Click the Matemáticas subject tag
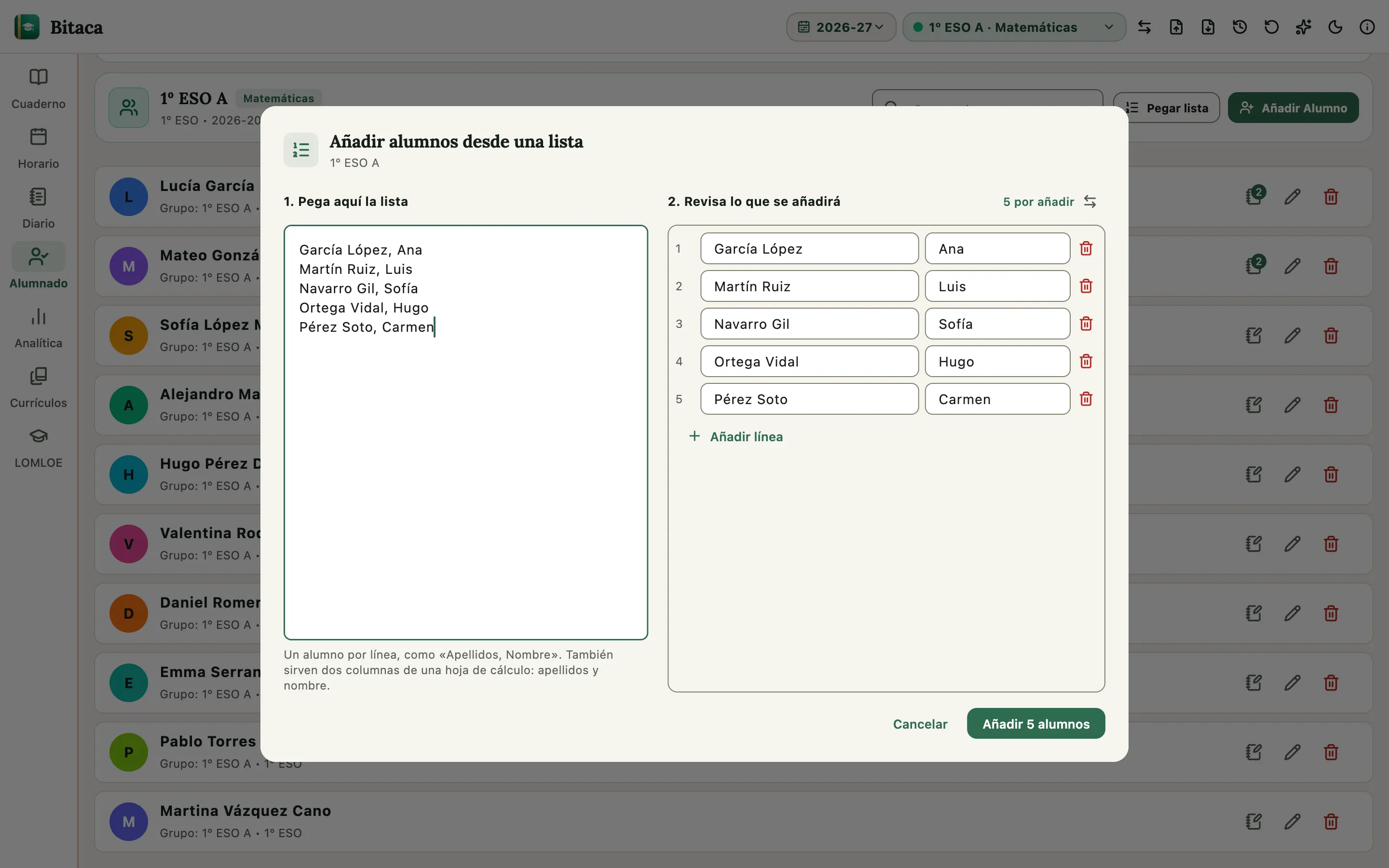The image size is (1389, 868). tap(278, 98)
